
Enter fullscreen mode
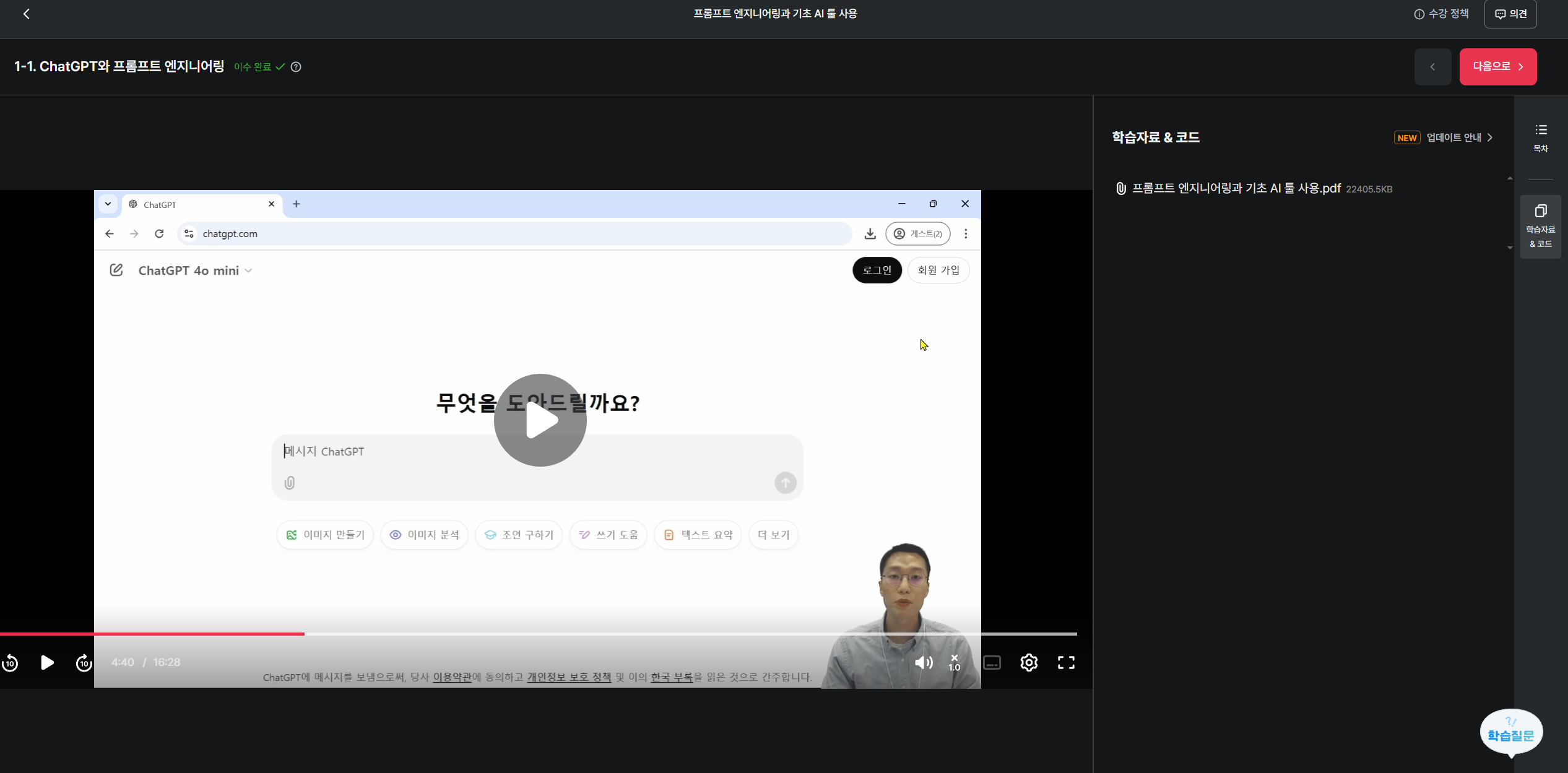coord(1066,663)
